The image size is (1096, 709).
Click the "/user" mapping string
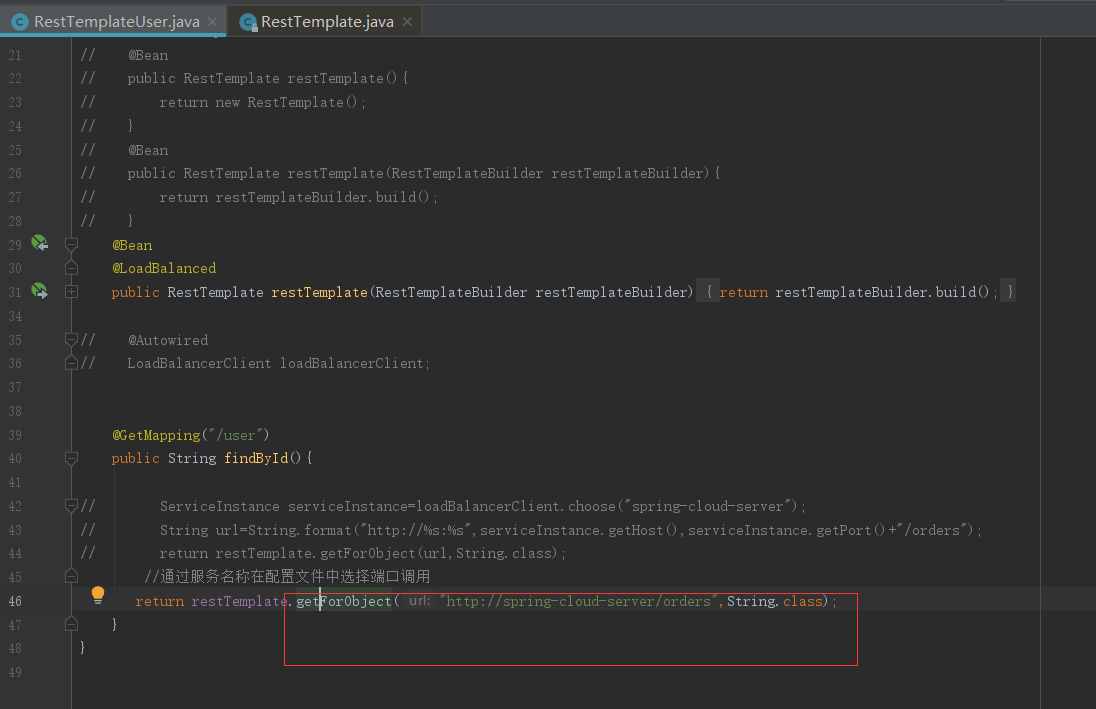[x=236, y=435]
